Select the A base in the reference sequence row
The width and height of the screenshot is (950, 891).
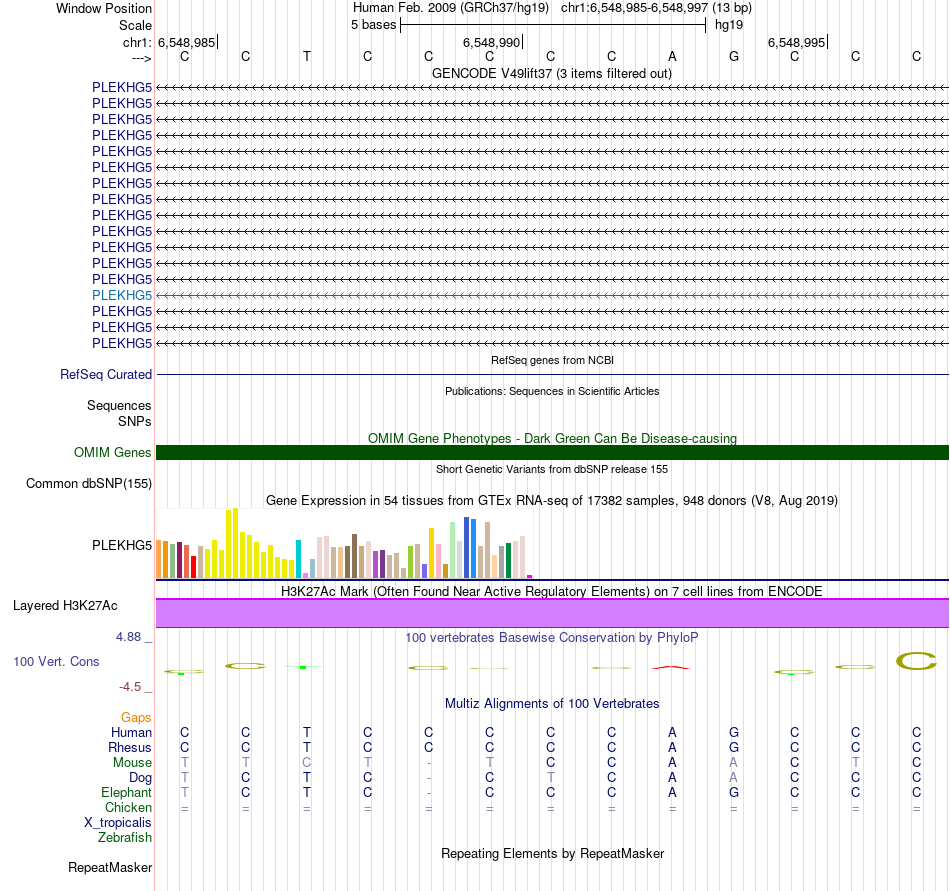672,56
